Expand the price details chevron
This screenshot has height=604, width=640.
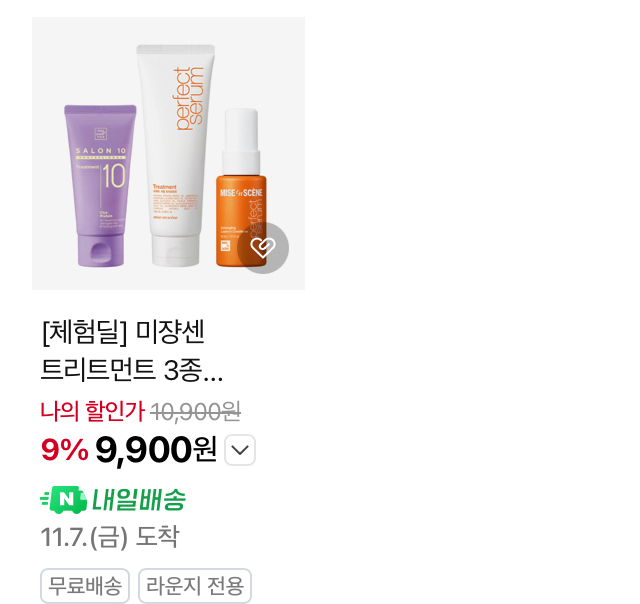(240, 450)
